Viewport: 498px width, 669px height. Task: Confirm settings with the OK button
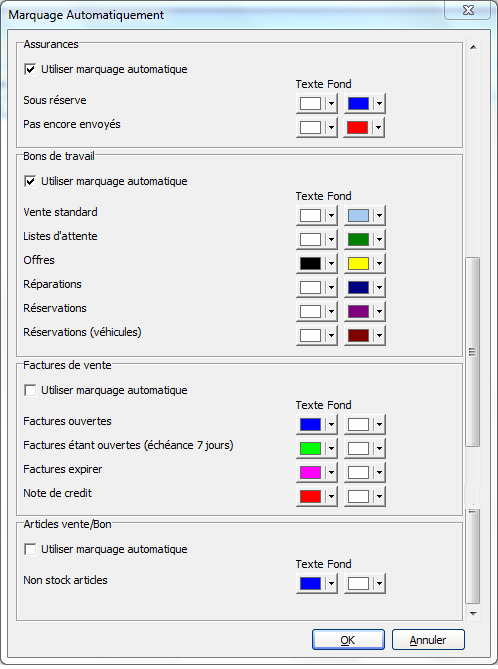[348, 640]
